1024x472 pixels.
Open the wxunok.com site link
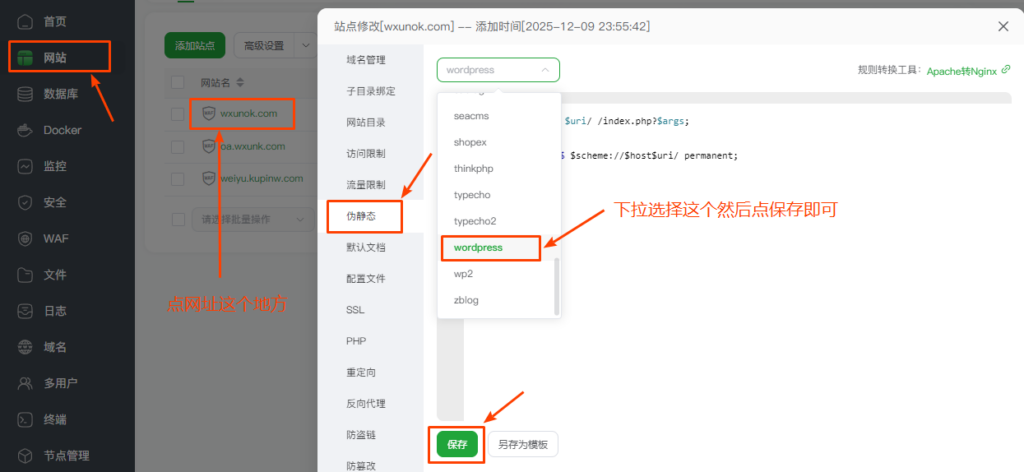[x=249, y=113]
